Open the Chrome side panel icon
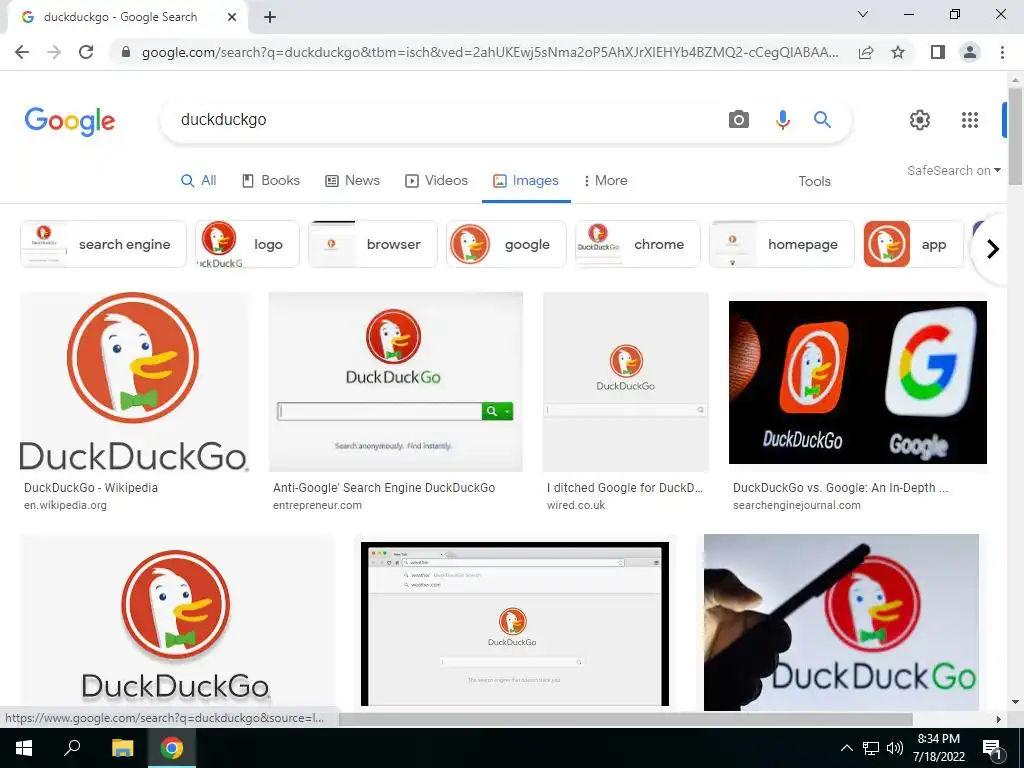Image resolution: width=1024 pixels, height=768 pixels. pyautogui.click(x=938, y=52)
